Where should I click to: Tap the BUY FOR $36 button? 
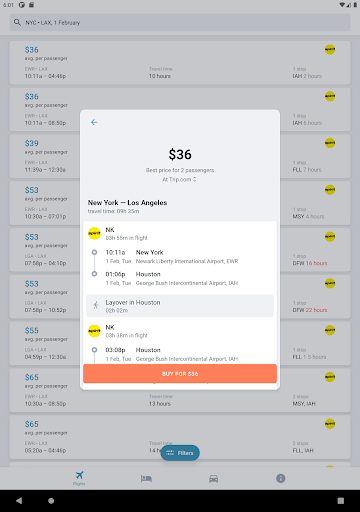pos(180,374)
